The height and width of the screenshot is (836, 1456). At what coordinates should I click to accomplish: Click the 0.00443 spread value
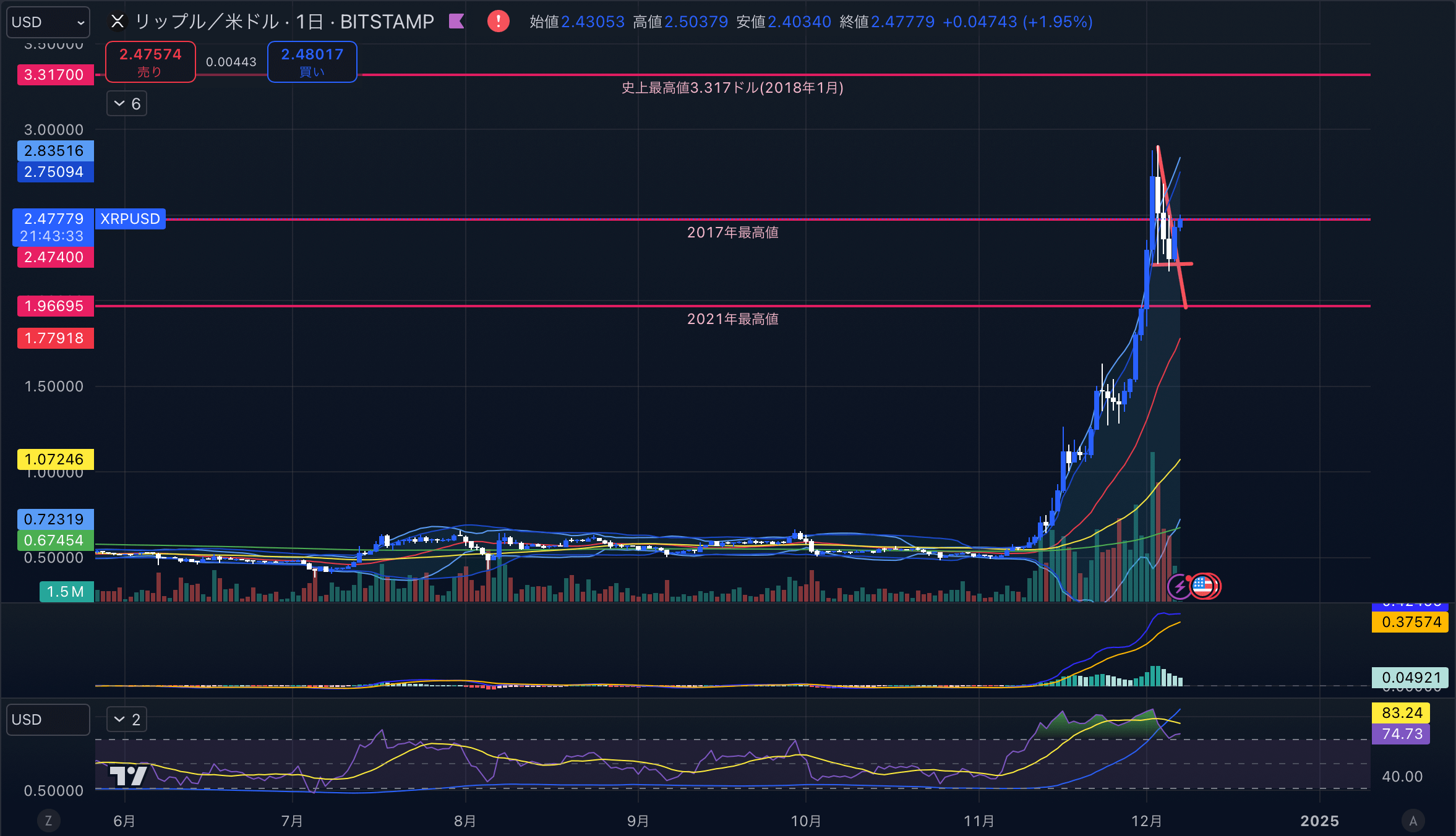coord(231,62)
